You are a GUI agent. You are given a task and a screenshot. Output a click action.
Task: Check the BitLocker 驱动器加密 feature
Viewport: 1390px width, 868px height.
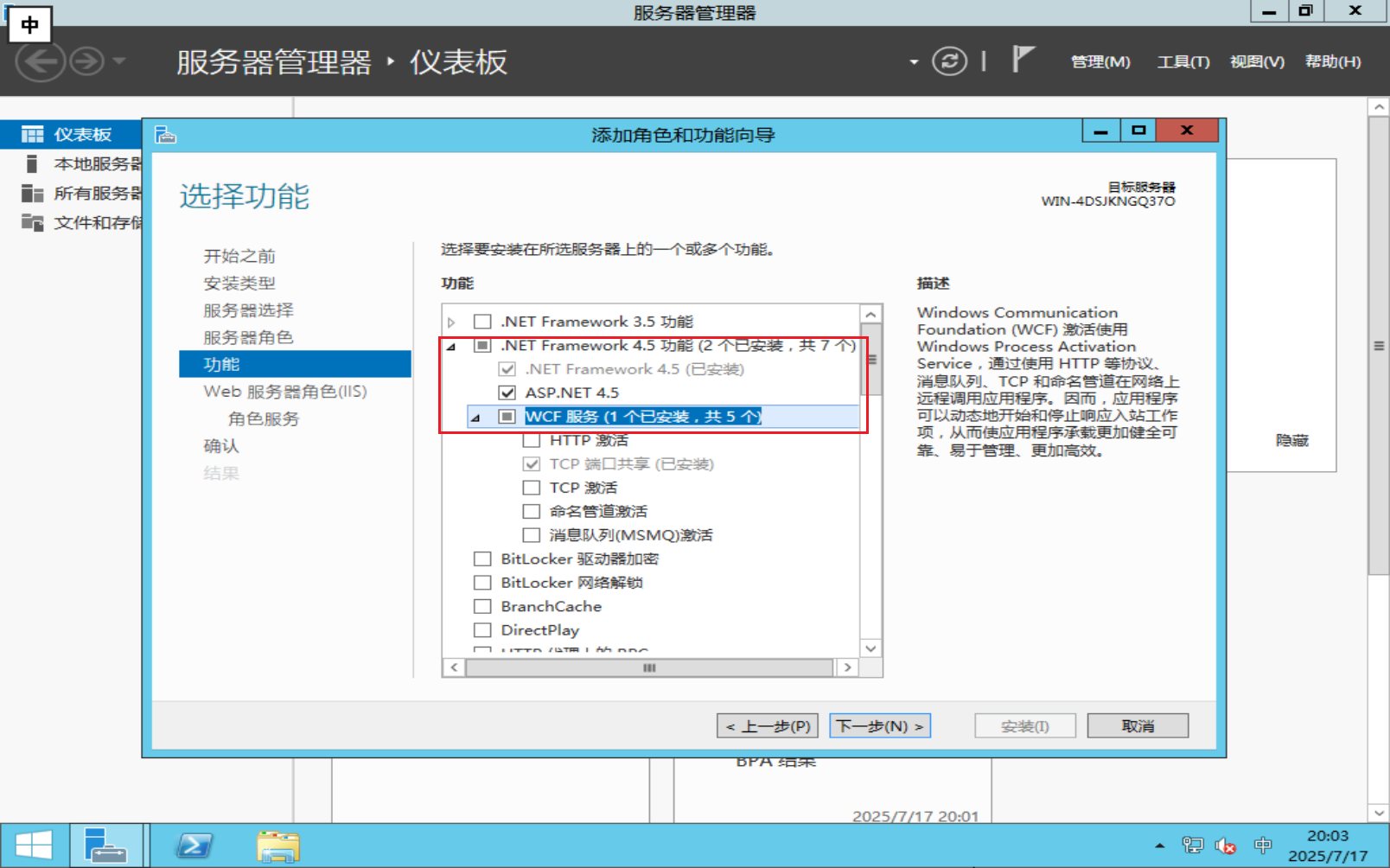[x=482, y=558]
